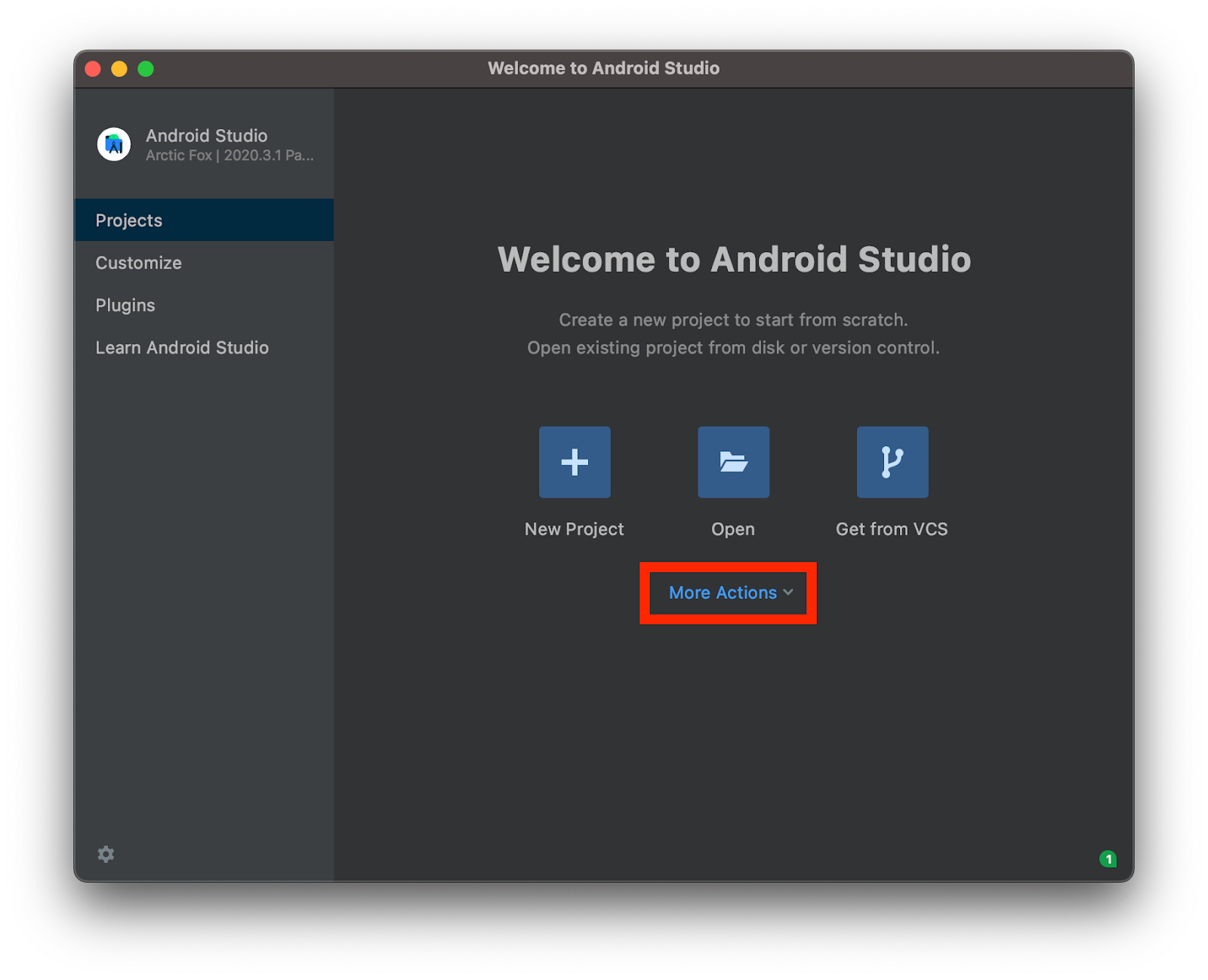Click Android Studio name in sidebar
The image size is (1208, 980).
(206, 135)
